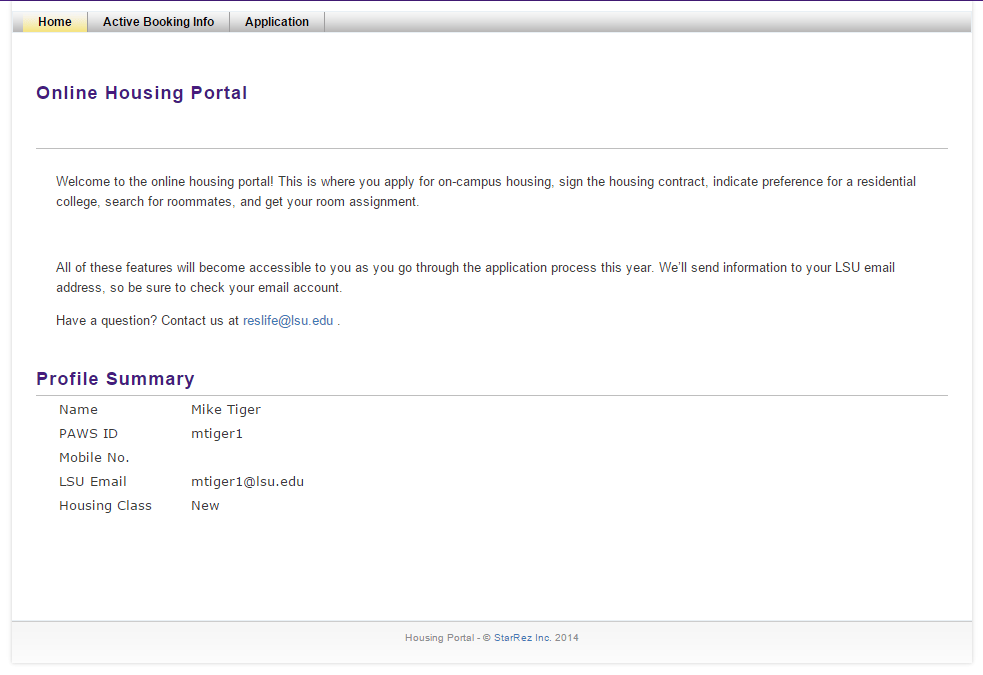983x675 pixels.
Task: Click the Name label in Profile Summary
Action: click(78, 409)
